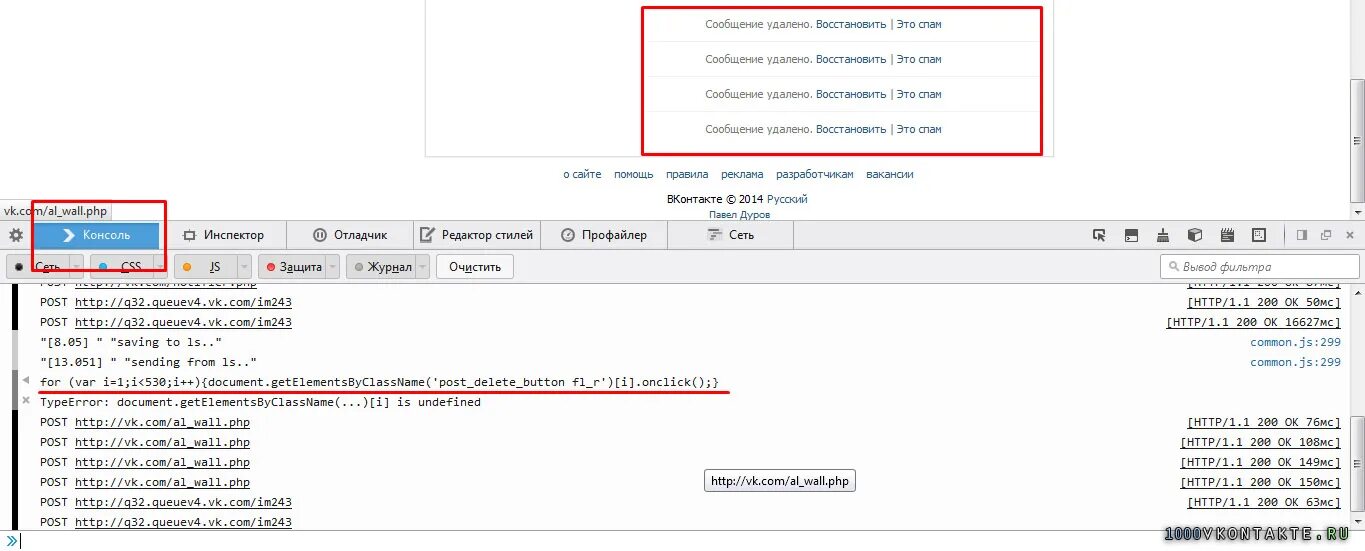Open the HTTP 200 OK 149мс response link
Viewport: 1365px width, 551px height.
(x=1260, y=462)
